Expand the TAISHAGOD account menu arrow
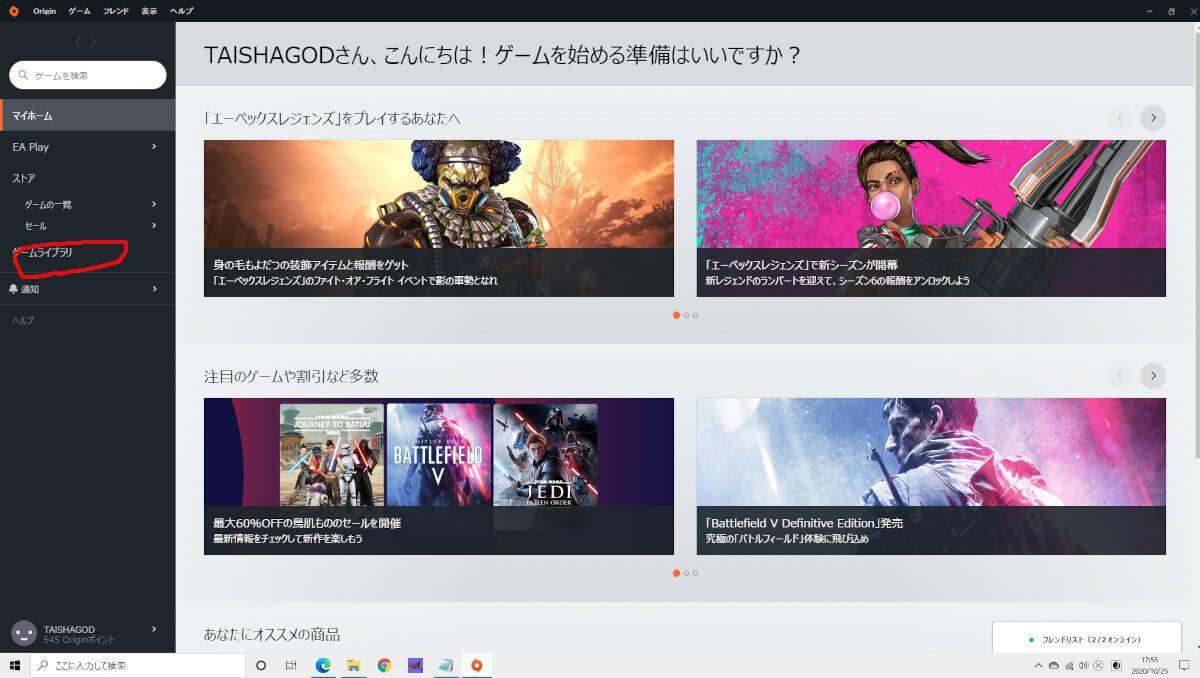The image size is (1200, 678). pyautogui.click(x=154, y=629)
